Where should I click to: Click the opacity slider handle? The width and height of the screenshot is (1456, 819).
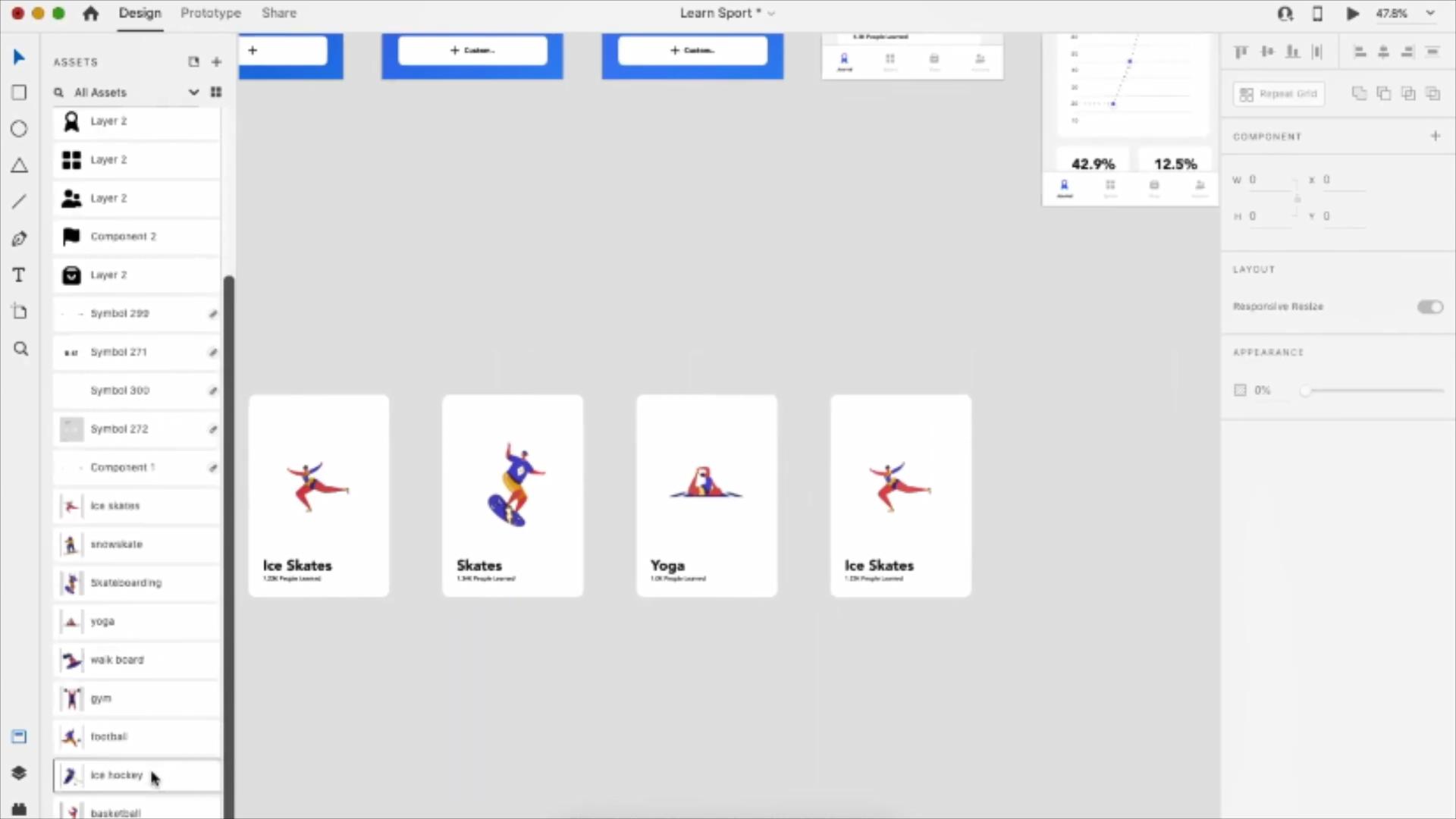(1305, 391)
